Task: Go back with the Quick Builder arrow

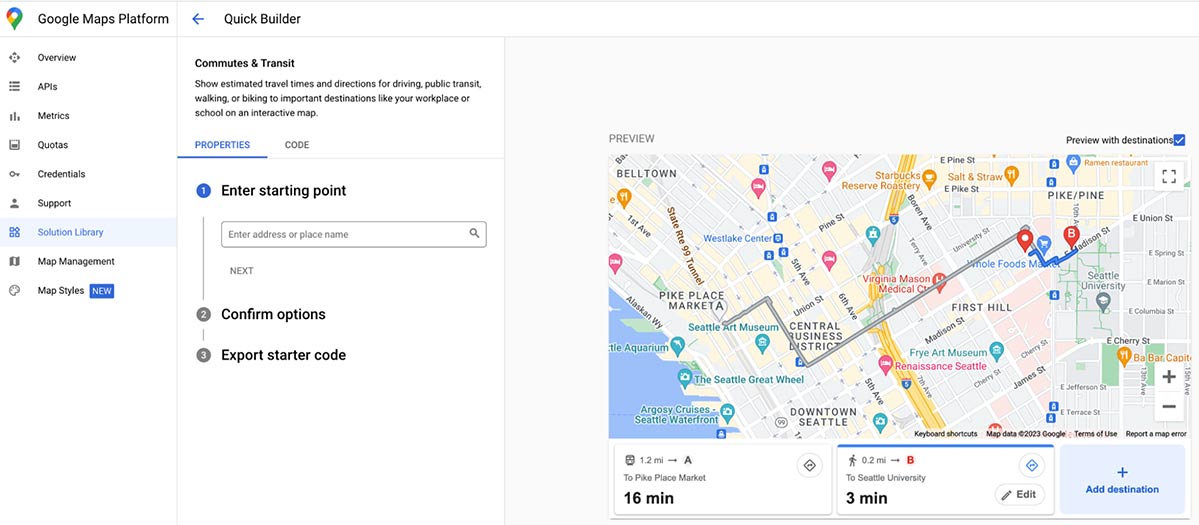Action: [x=198, y=19]
